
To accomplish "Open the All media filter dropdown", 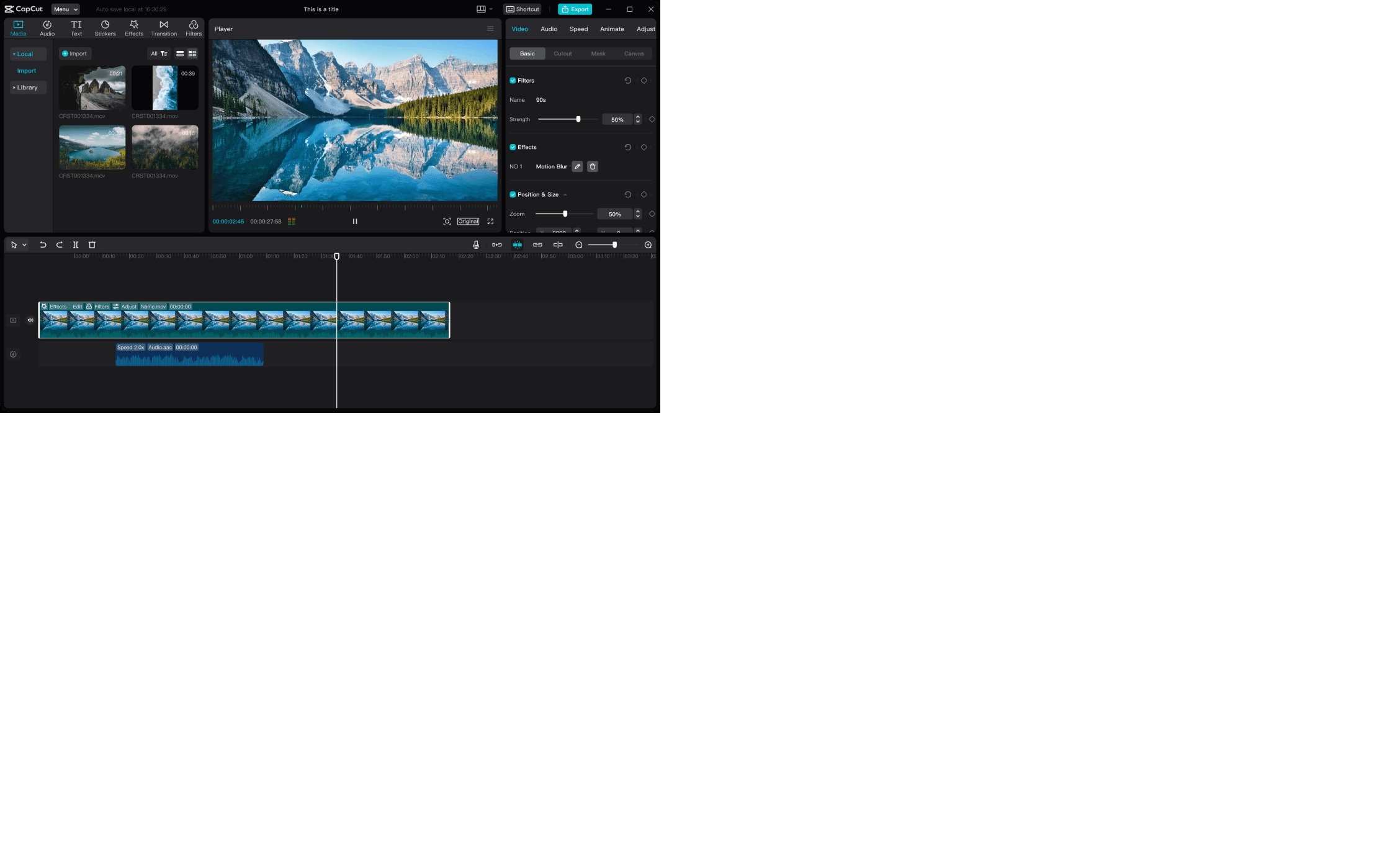I will click(x=159, y=53).
